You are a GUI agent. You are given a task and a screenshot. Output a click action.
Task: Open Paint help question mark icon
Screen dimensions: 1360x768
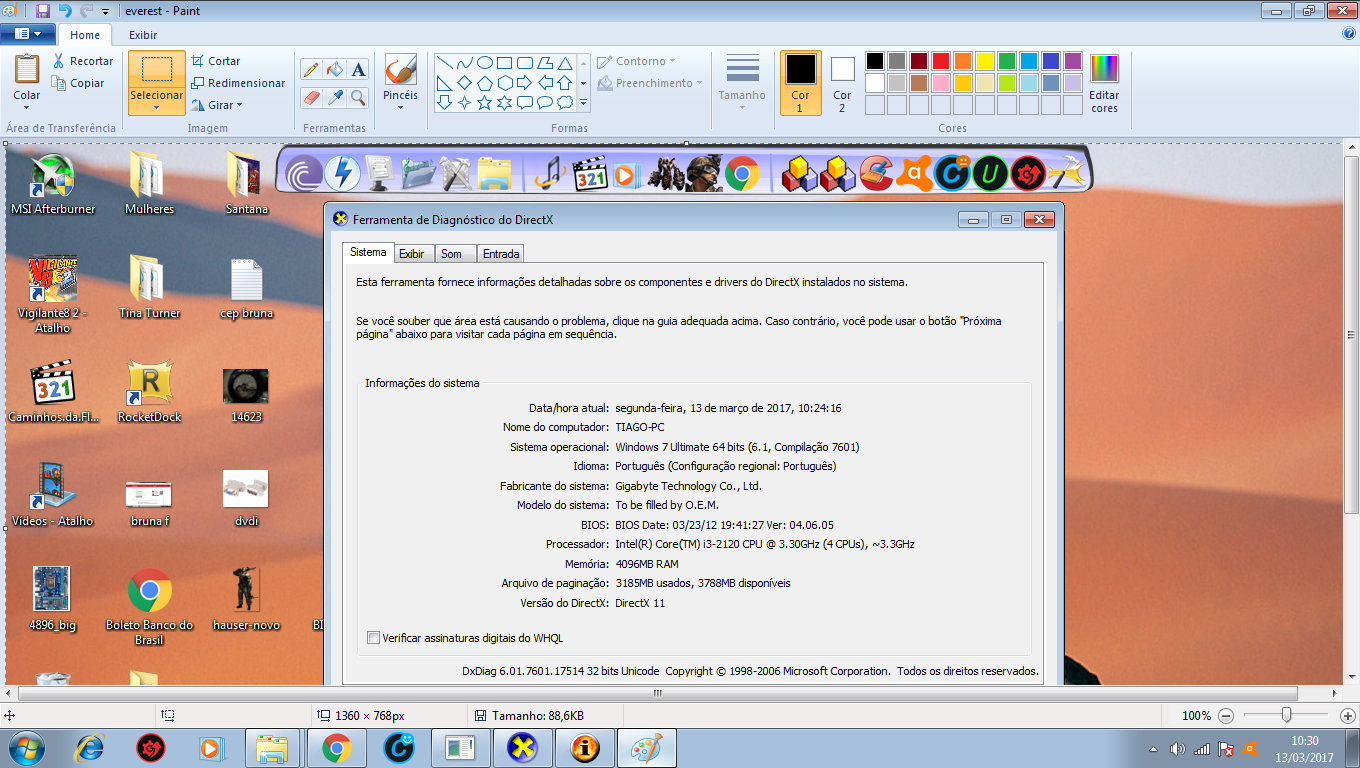click(1349, 33)
